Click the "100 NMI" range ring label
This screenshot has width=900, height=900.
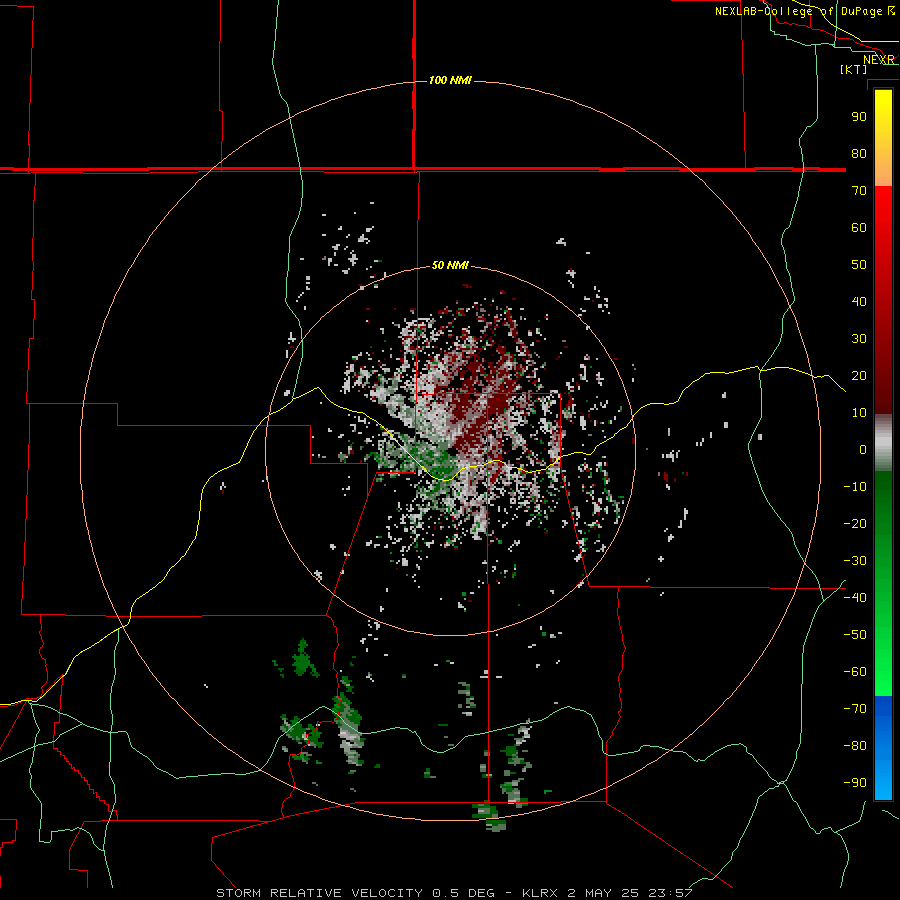pyautogui.click(x=450, y=80)
